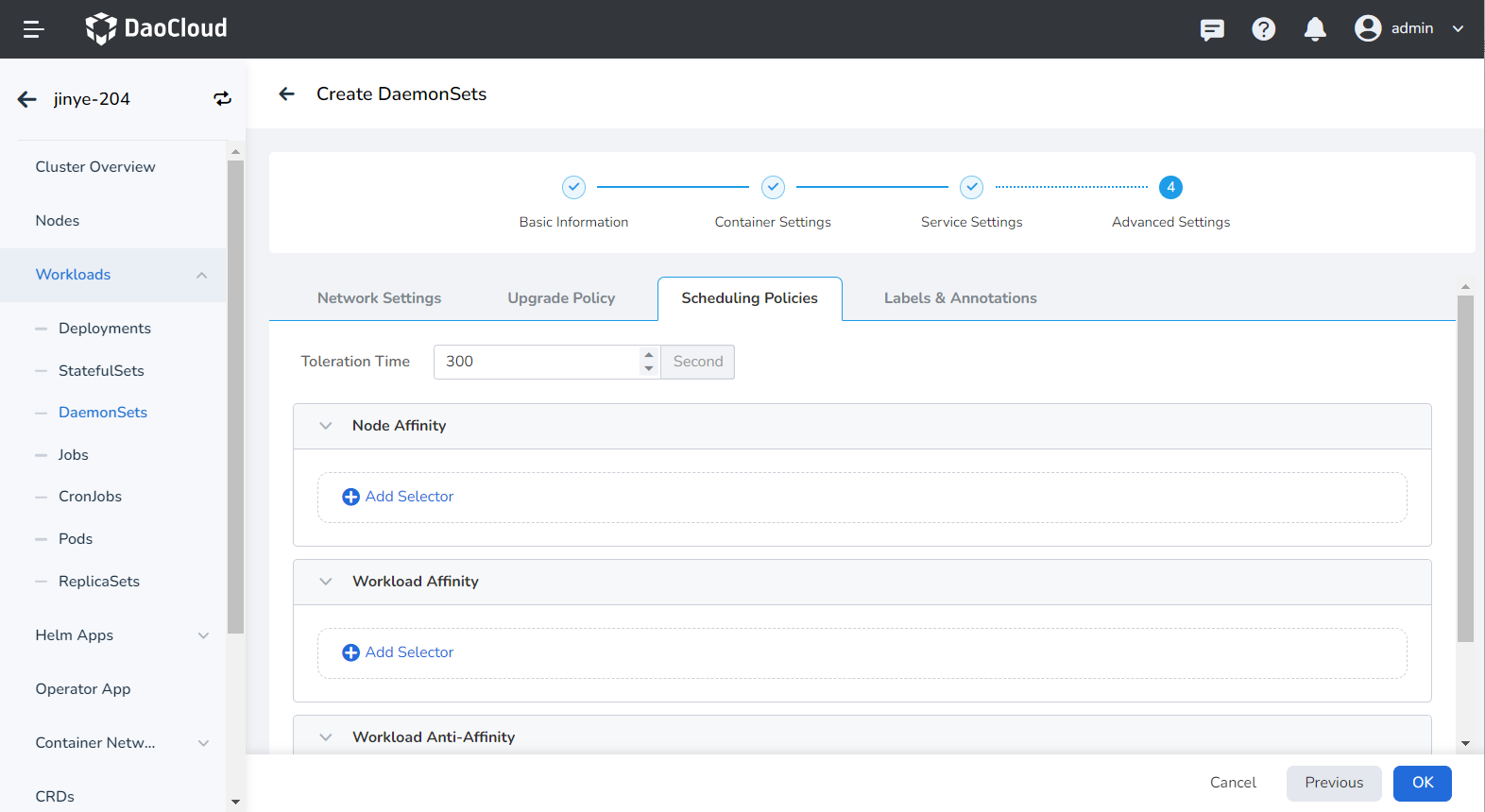
Task: Add Selector under Node Affinity
Action: click(x=398, y=497)
